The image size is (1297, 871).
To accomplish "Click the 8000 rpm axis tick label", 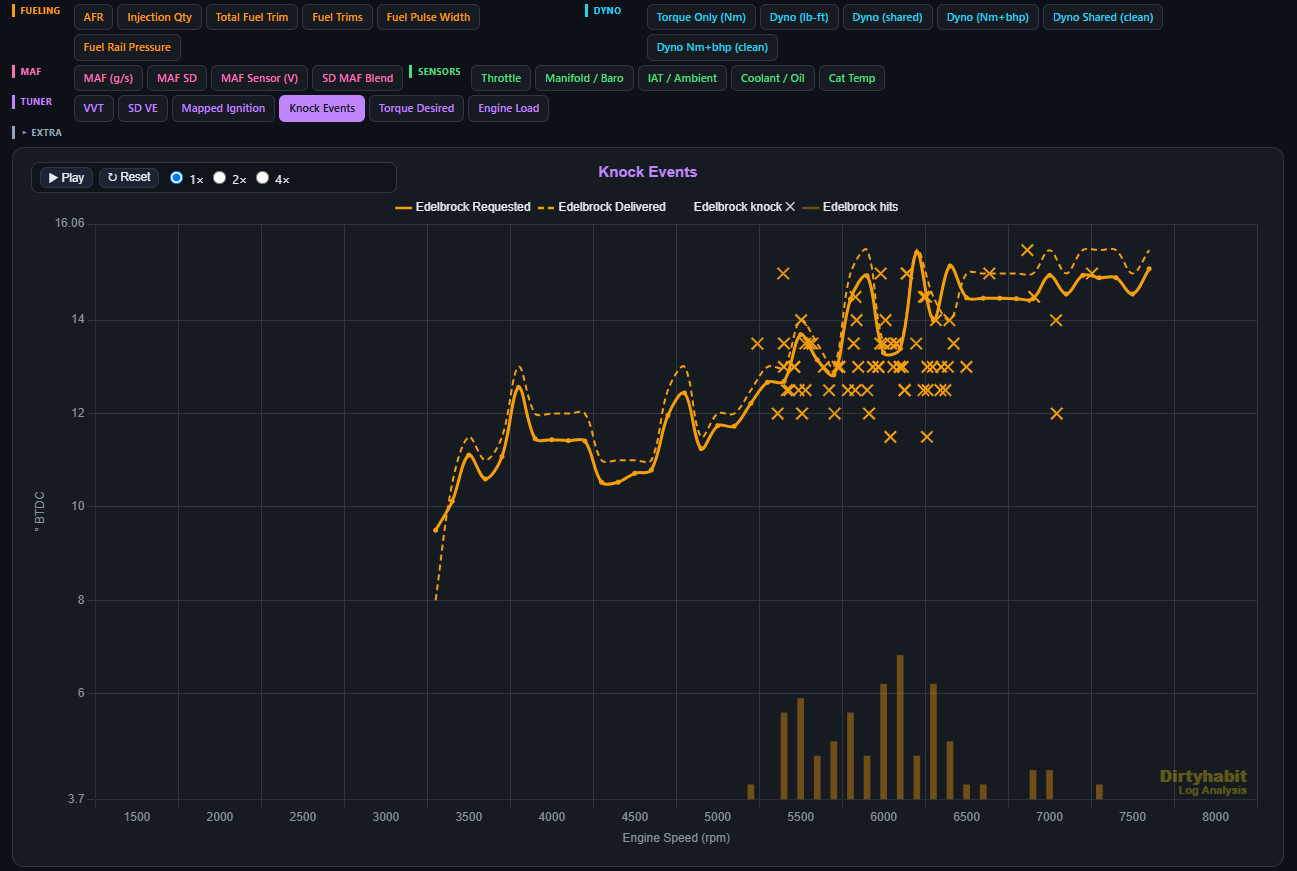I will pyautogui.click(x=1215, y=817).
